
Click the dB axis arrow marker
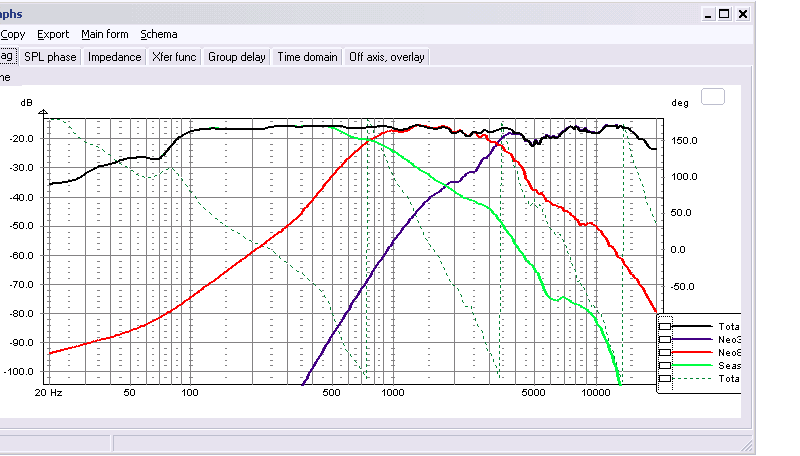coord(43,113)
